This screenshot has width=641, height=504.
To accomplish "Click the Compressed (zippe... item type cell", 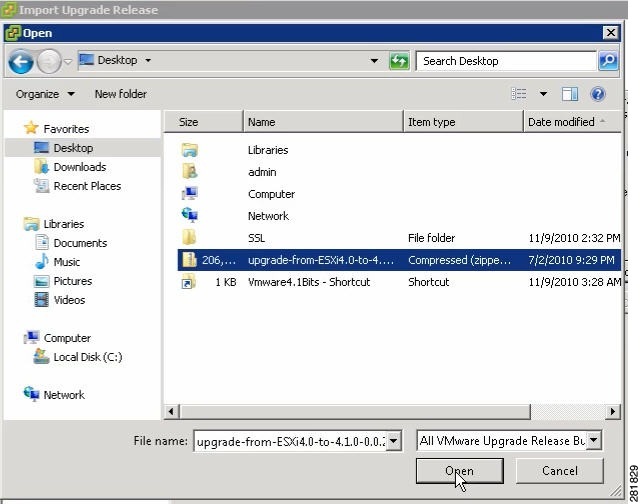I will (x=459, y=260).
